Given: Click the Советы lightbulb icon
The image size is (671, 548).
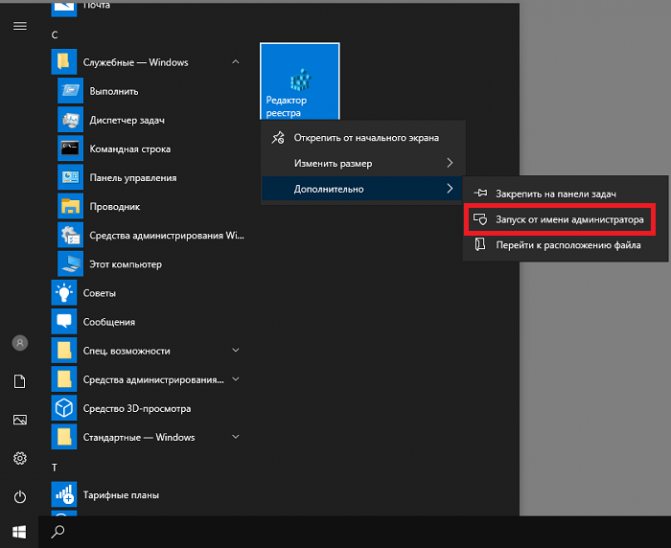Looking at the screenshot, I should click(x=64, y=293).
